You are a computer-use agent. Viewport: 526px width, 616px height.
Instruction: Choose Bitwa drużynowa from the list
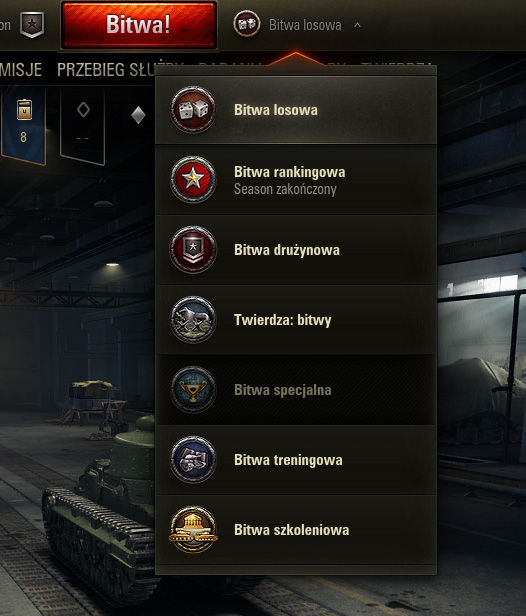(x=296, y=250)
